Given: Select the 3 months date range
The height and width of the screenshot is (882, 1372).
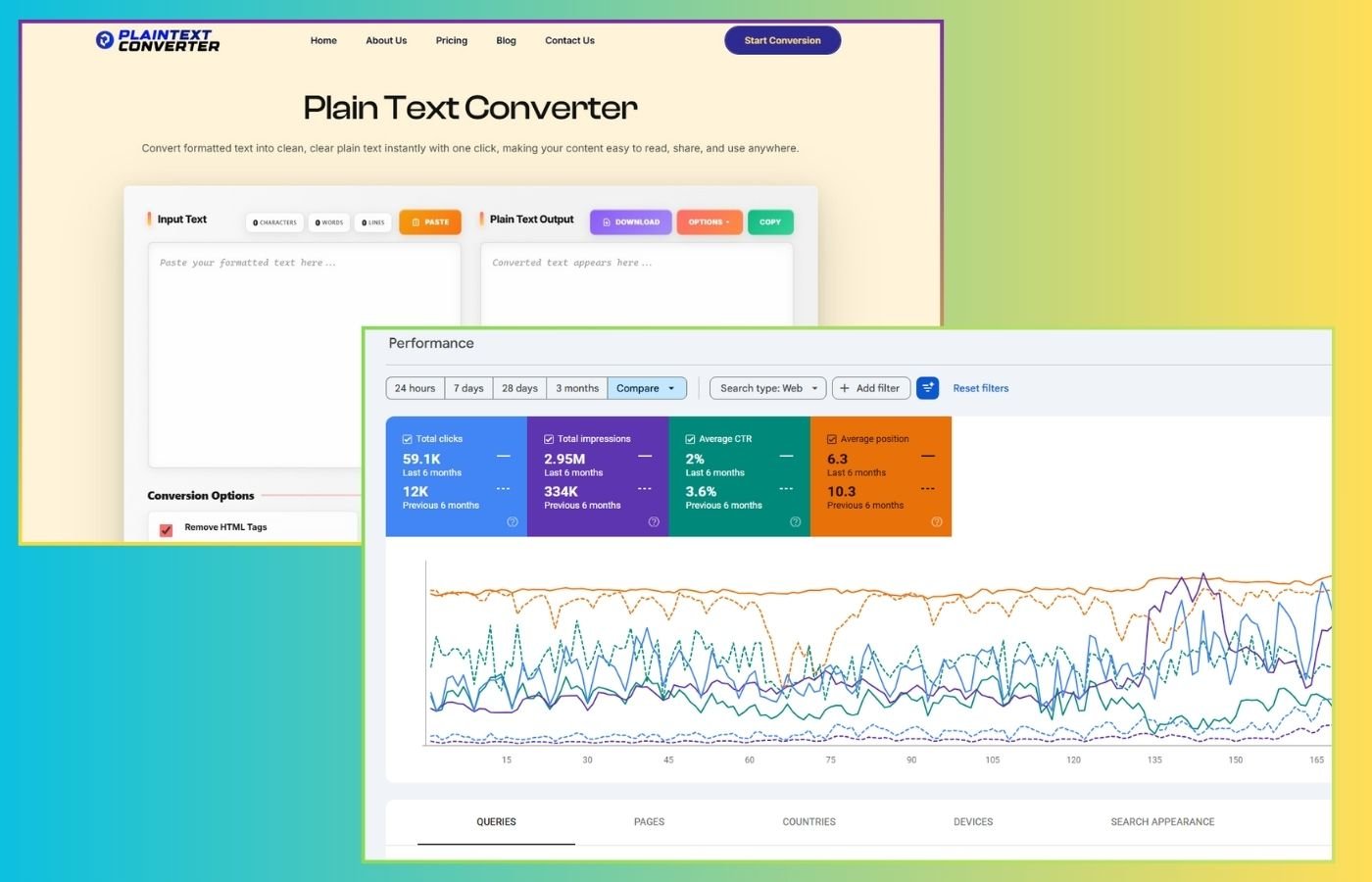Looking at the screenshot, I should (577, 388).
